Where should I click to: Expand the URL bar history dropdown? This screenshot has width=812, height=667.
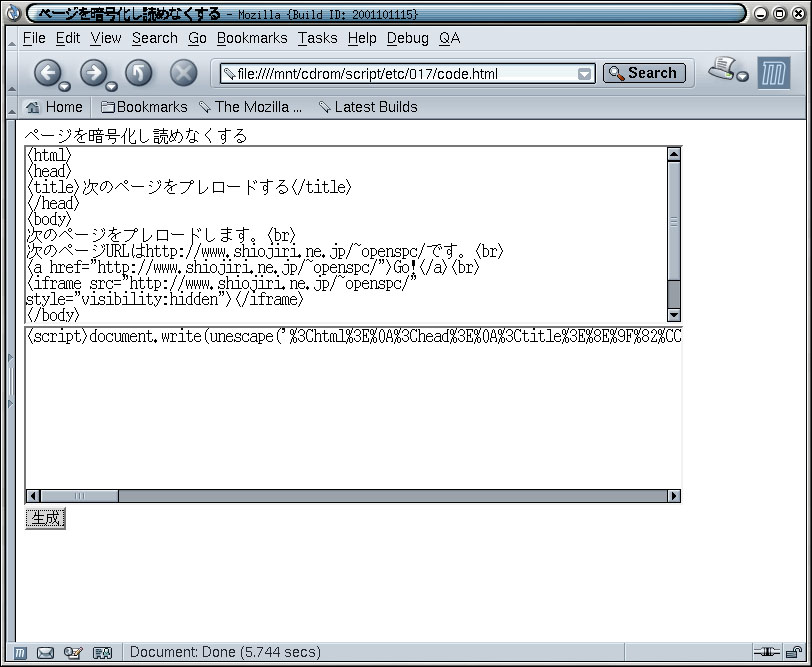pos(584,74)
